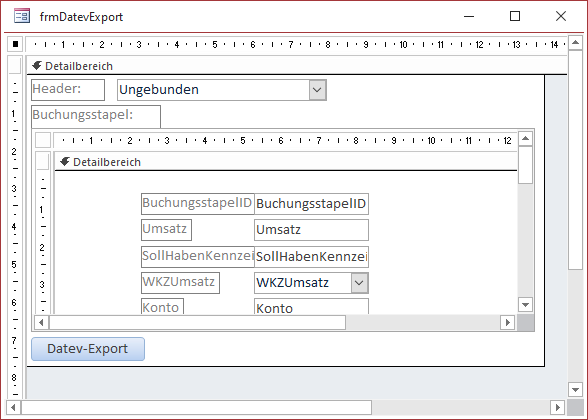The image size is (588, 420).
Task: Select the outer Detailbereich section bar
Action: coord(297,66)
